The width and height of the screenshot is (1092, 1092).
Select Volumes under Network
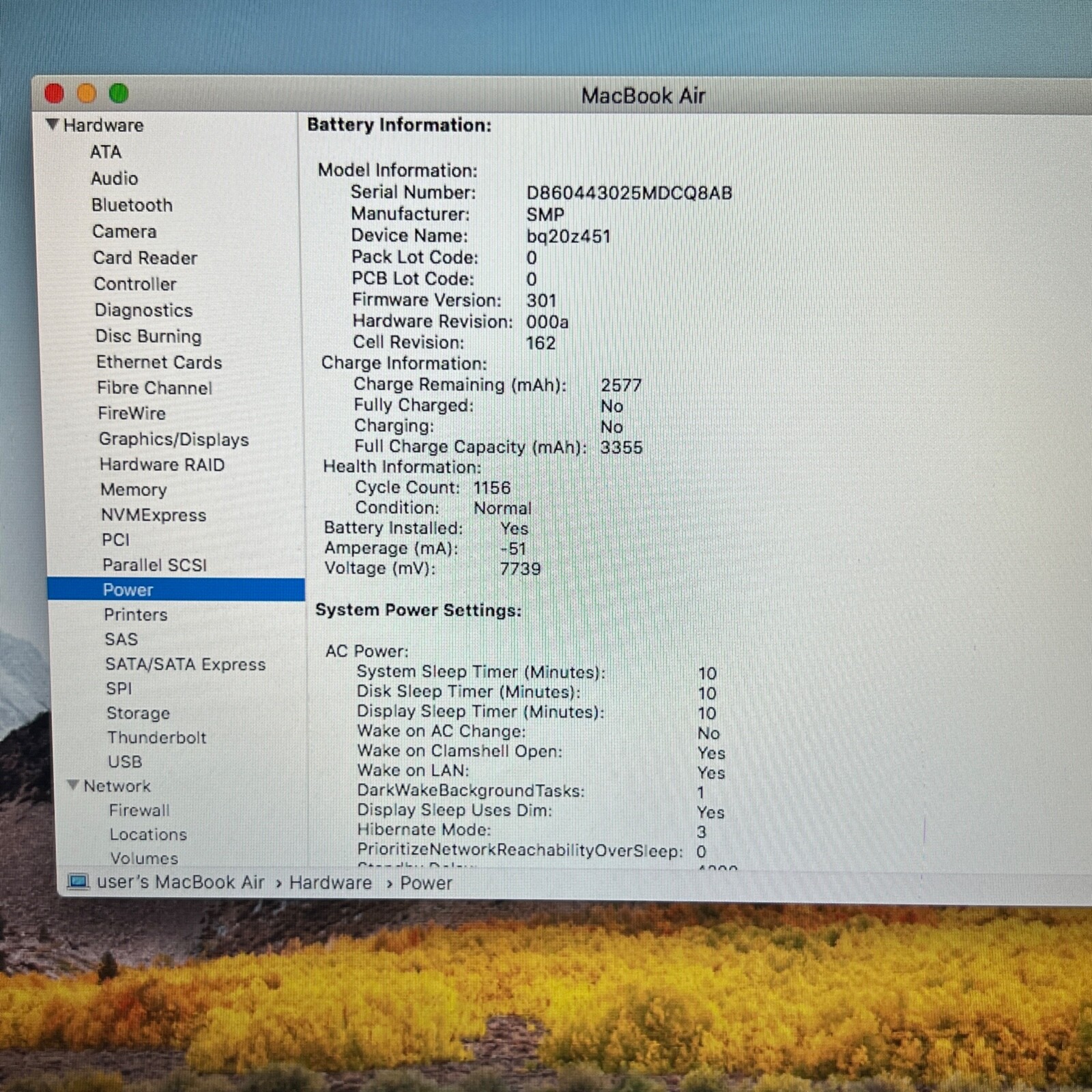point(145,858)
